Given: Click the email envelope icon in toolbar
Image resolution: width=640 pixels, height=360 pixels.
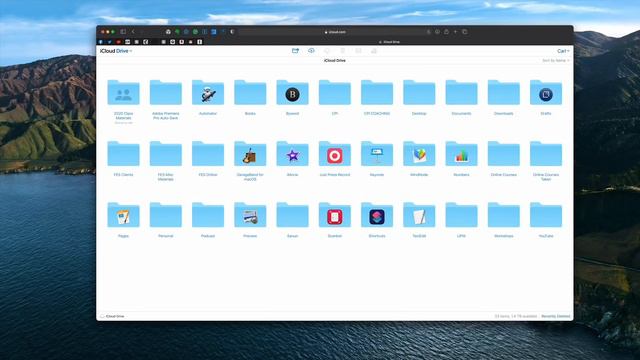Looking at the screenshot, I should click(358, 51).
